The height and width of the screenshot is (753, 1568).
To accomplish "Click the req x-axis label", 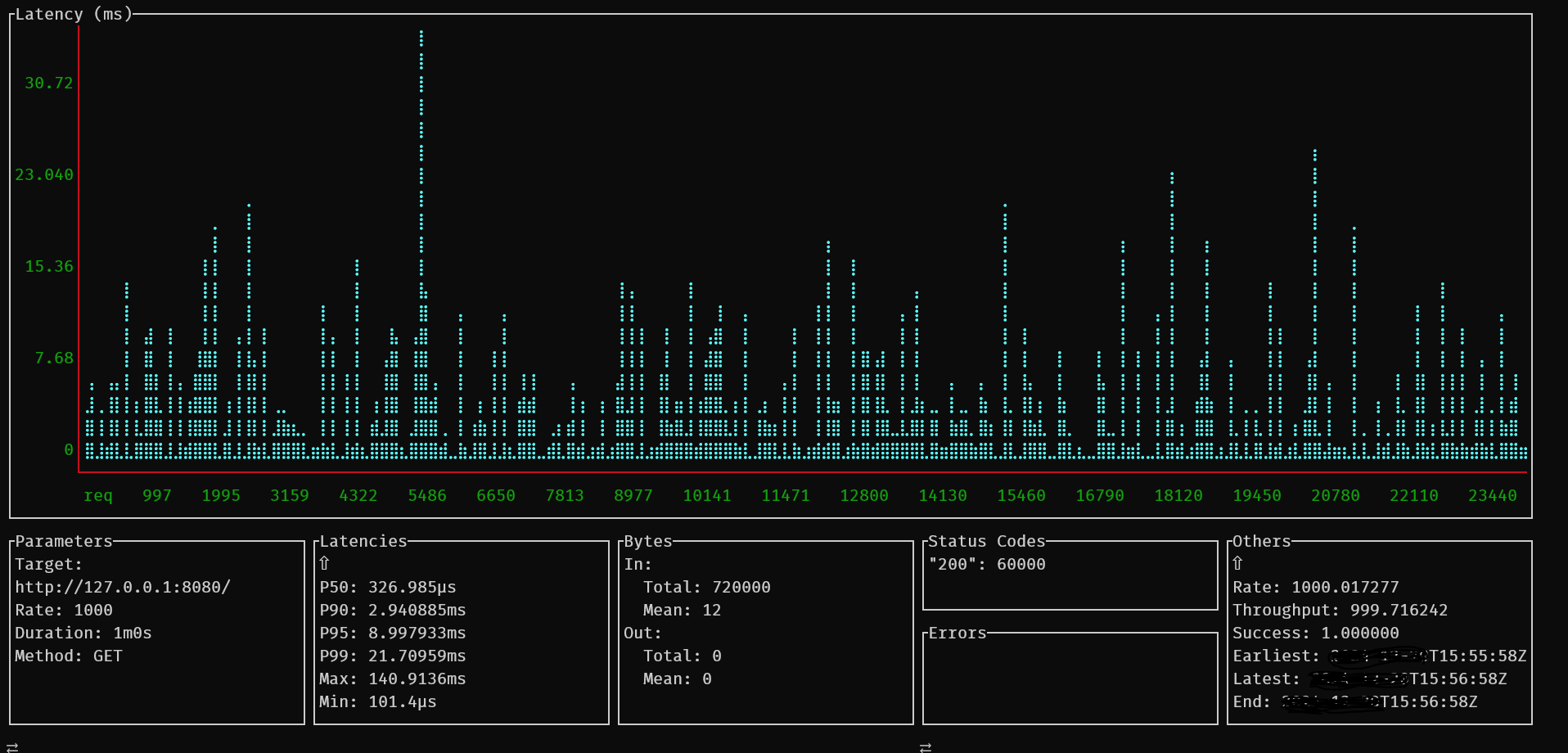I will pos(98,495).
